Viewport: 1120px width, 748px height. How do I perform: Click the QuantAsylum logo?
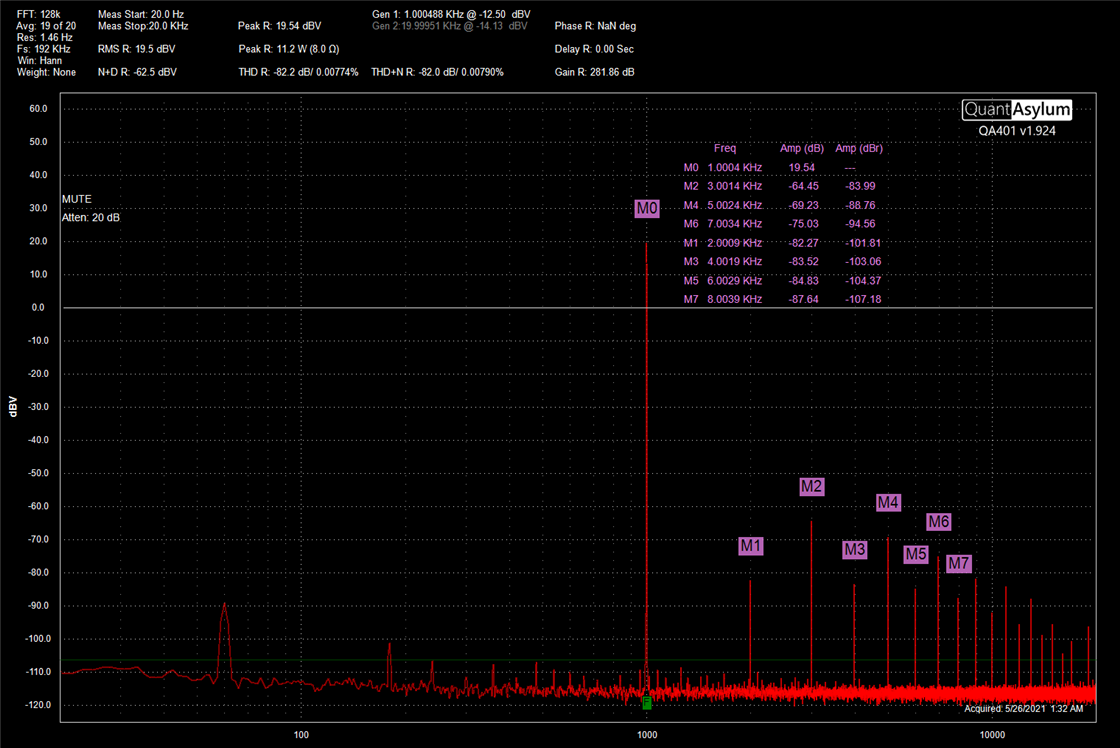point(1016,109)
